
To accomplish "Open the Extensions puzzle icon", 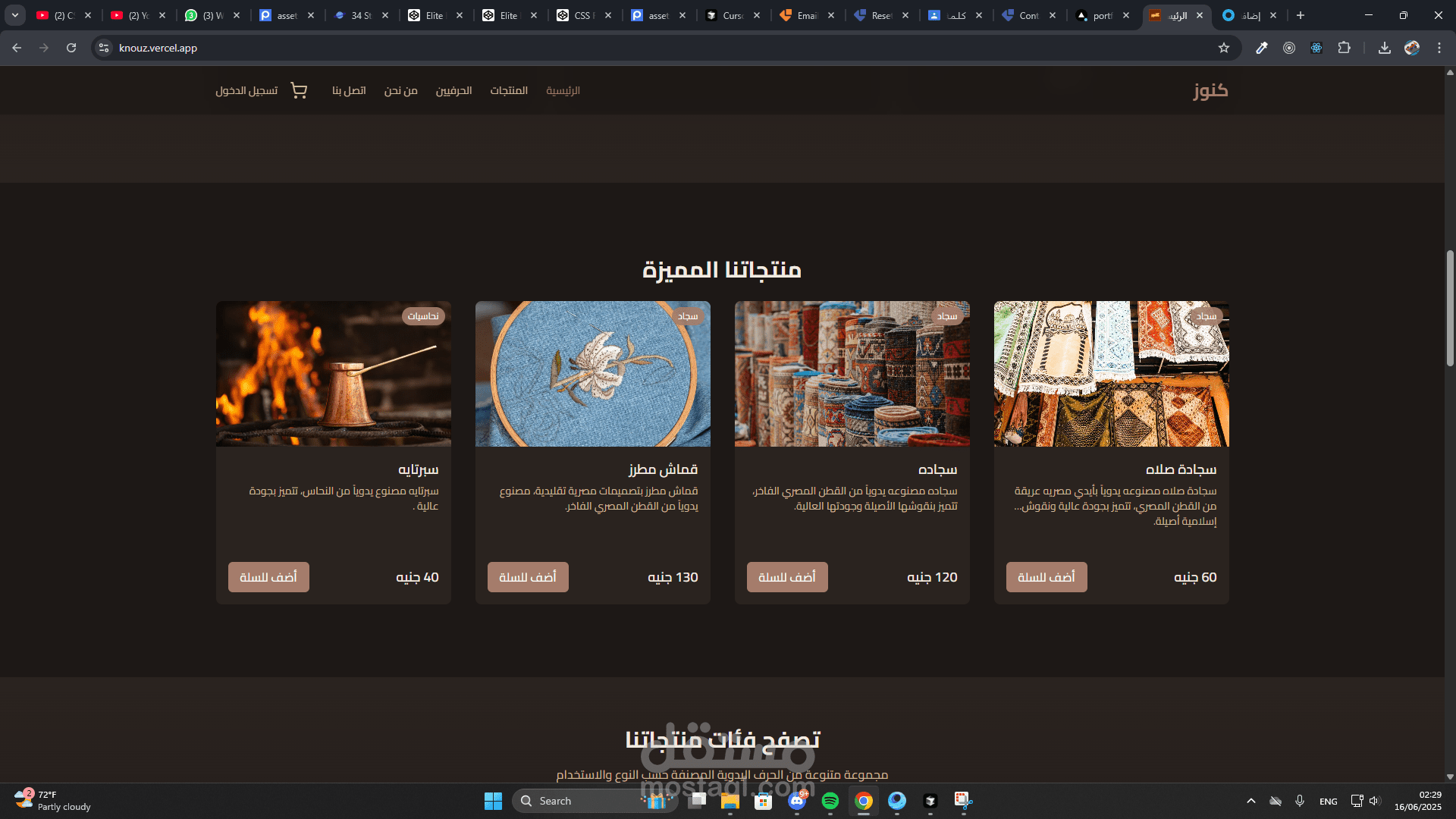I will point(1344,48).
